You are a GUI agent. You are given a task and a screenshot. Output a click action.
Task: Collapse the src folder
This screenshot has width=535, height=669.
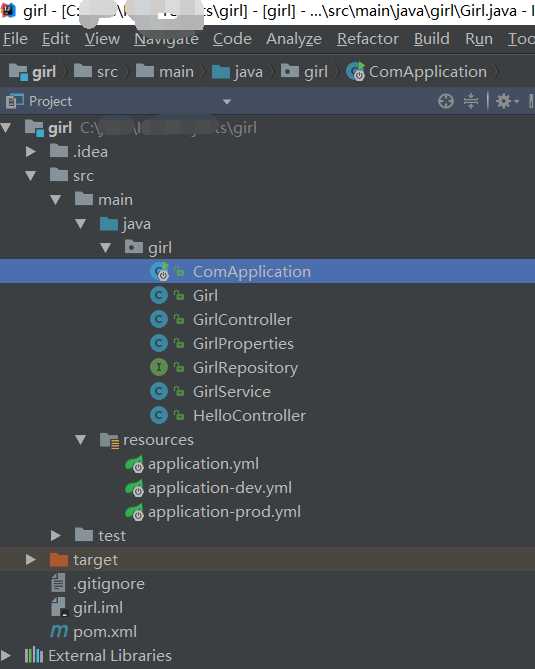pos(31,176)
